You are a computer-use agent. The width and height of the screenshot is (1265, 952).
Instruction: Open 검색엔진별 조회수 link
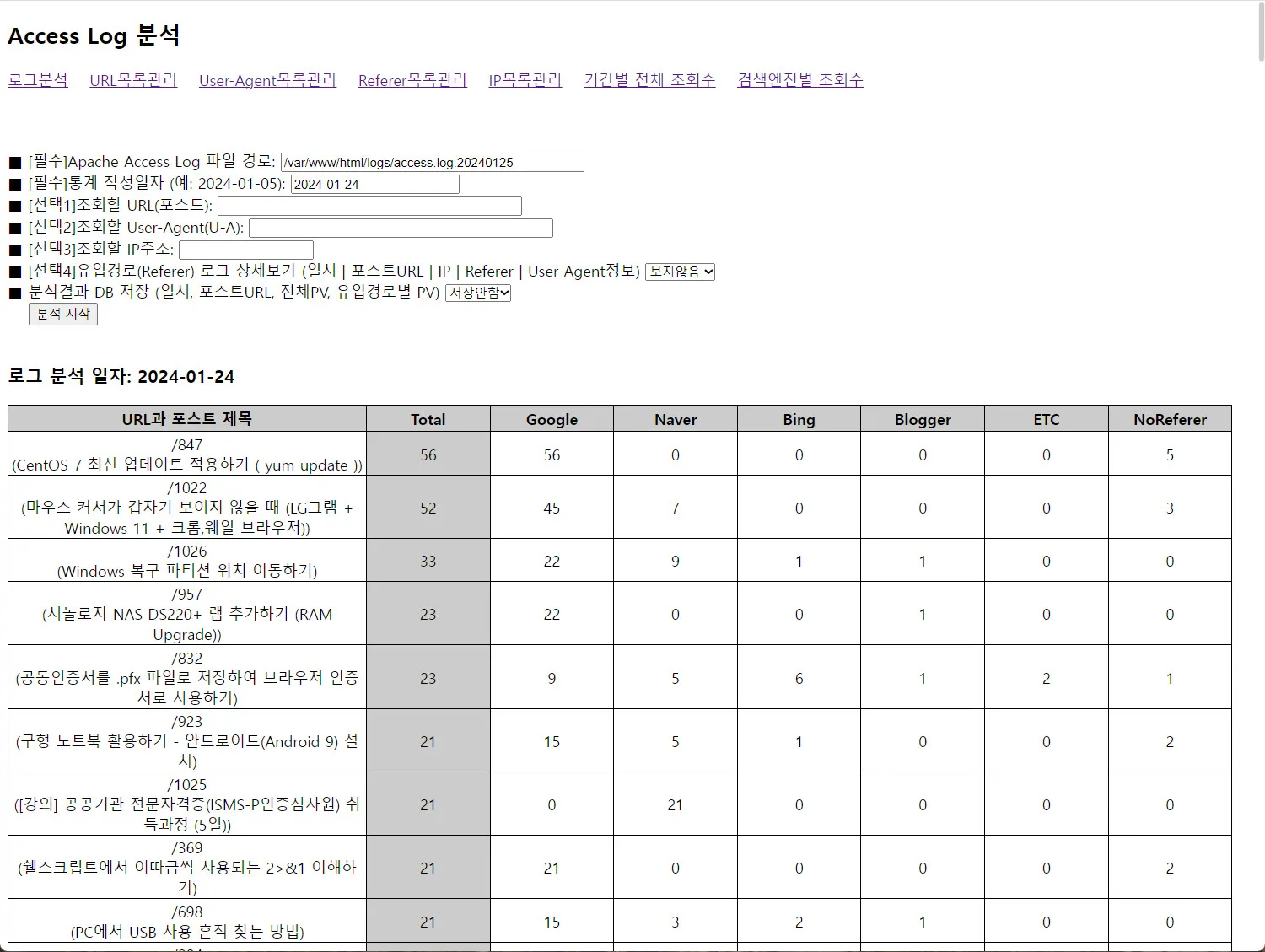(x=800, y=80)
